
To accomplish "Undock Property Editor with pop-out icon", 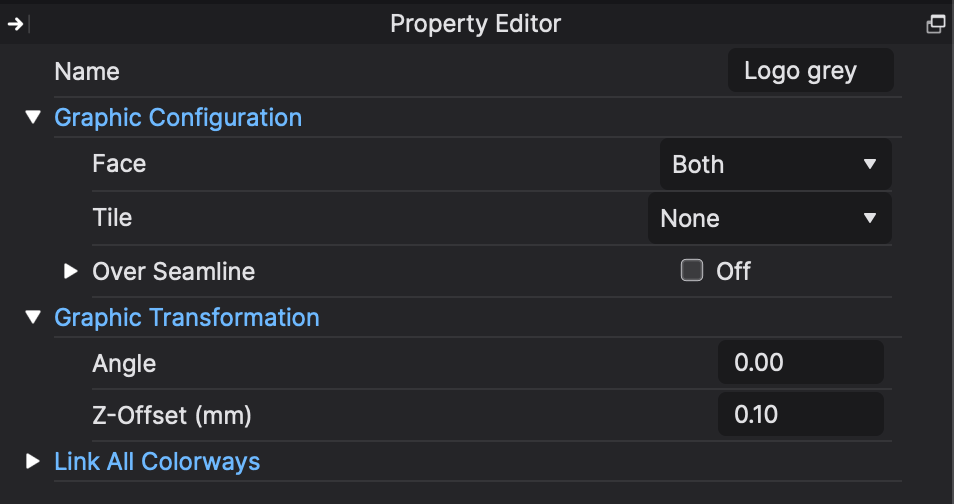I will click(x=936, y=24).
